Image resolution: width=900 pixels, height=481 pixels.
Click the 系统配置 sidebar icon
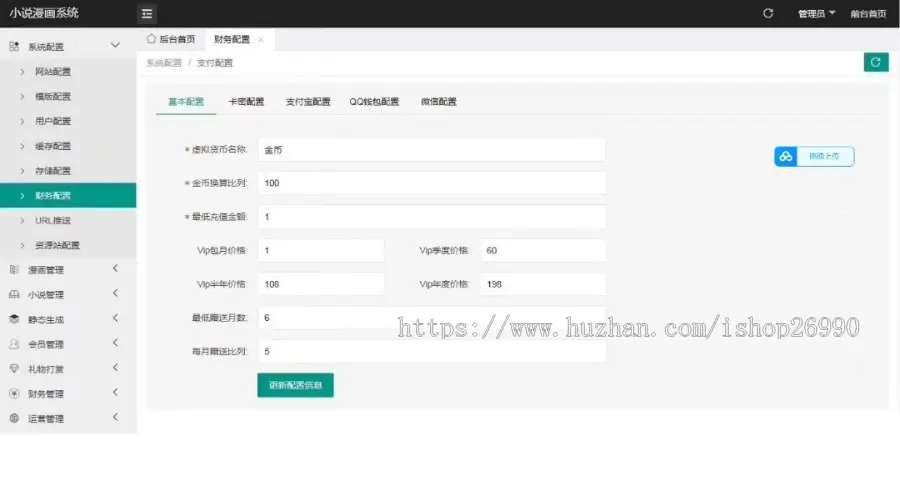(14, 46)
